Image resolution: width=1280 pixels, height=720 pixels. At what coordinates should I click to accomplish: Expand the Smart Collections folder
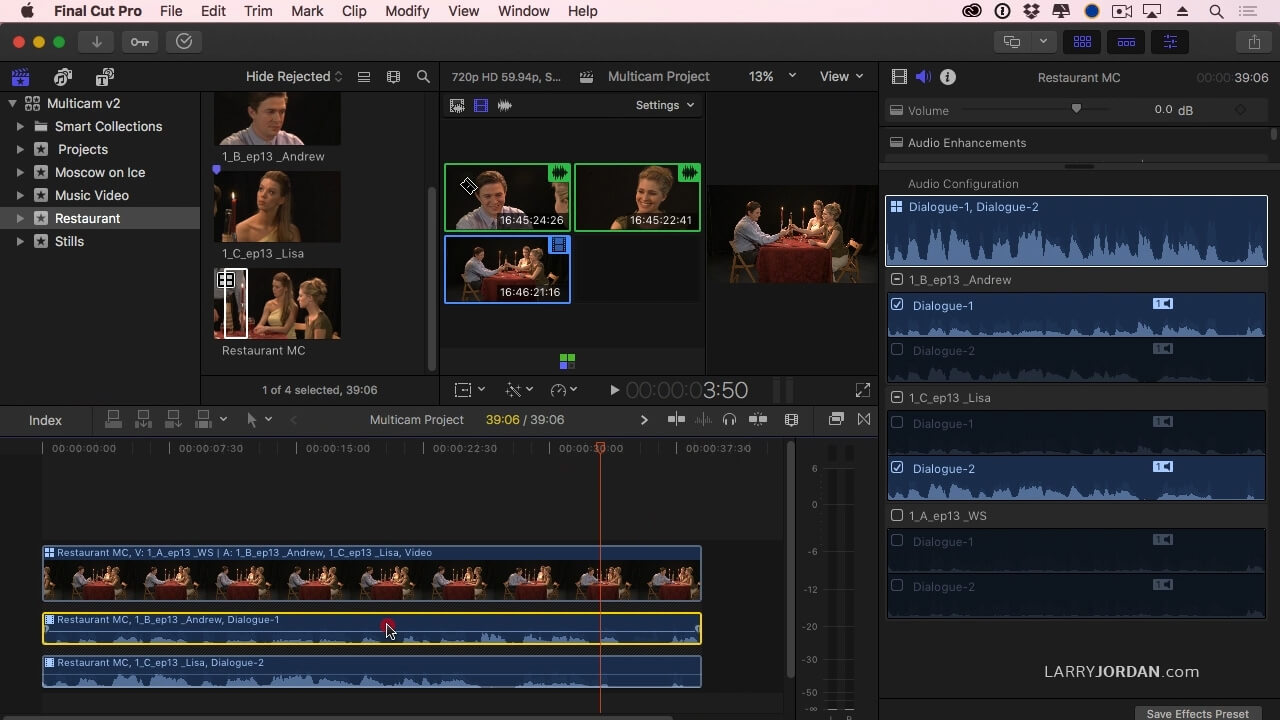tap(20, 127)
